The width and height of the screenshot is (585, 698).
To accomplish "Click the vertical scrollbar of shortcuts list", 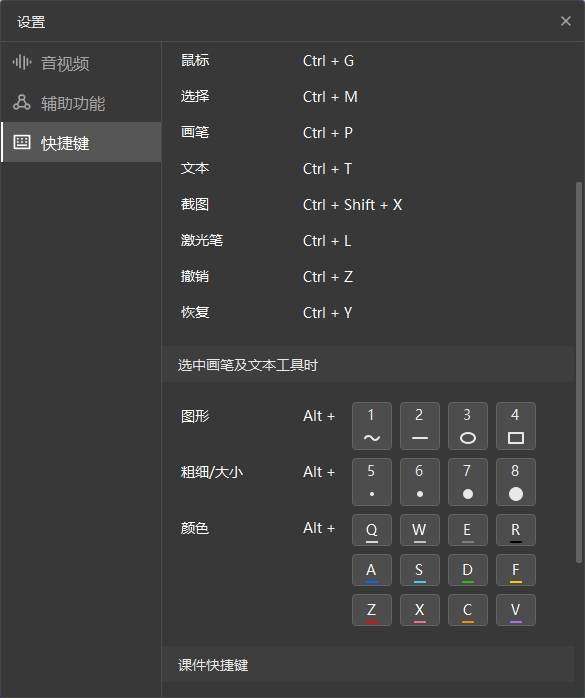I will (x=579, y=372).
